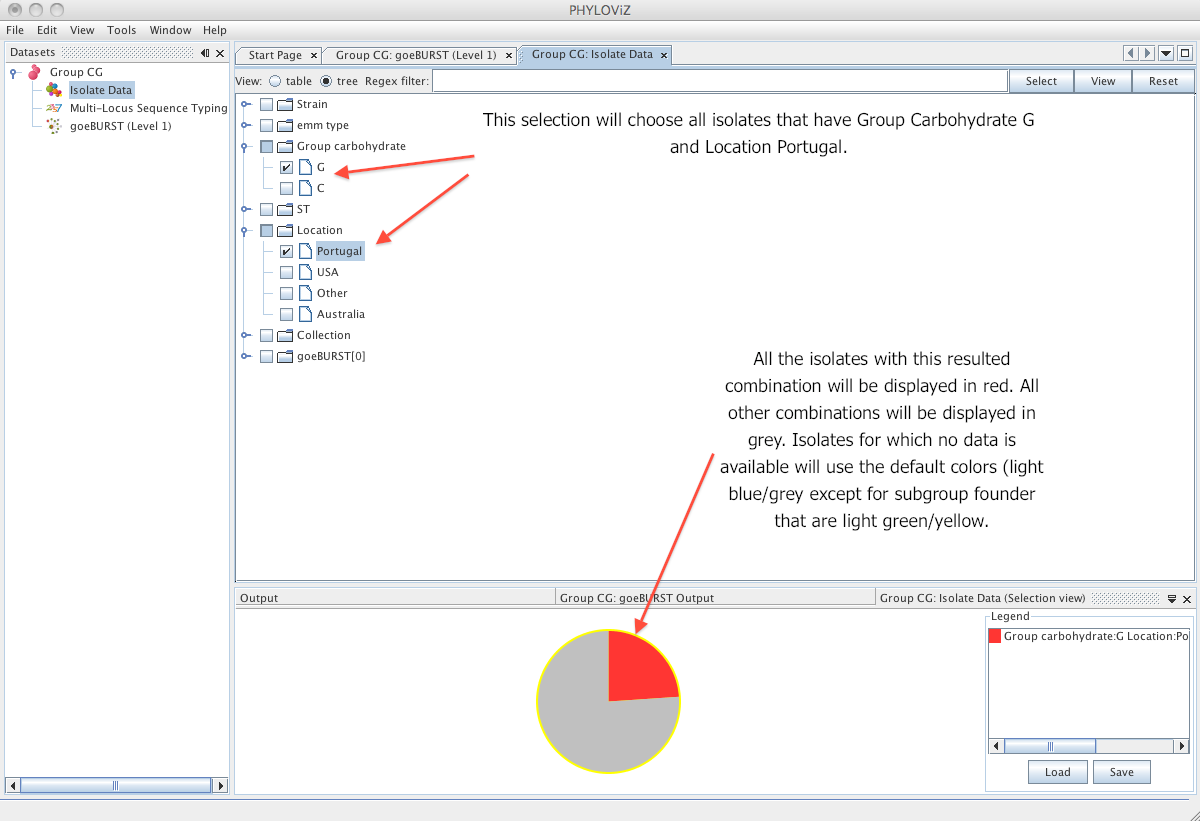Viewport: 1200px width, 821px height.
Task: Expand the ST tree node
Action: (246, 209)
